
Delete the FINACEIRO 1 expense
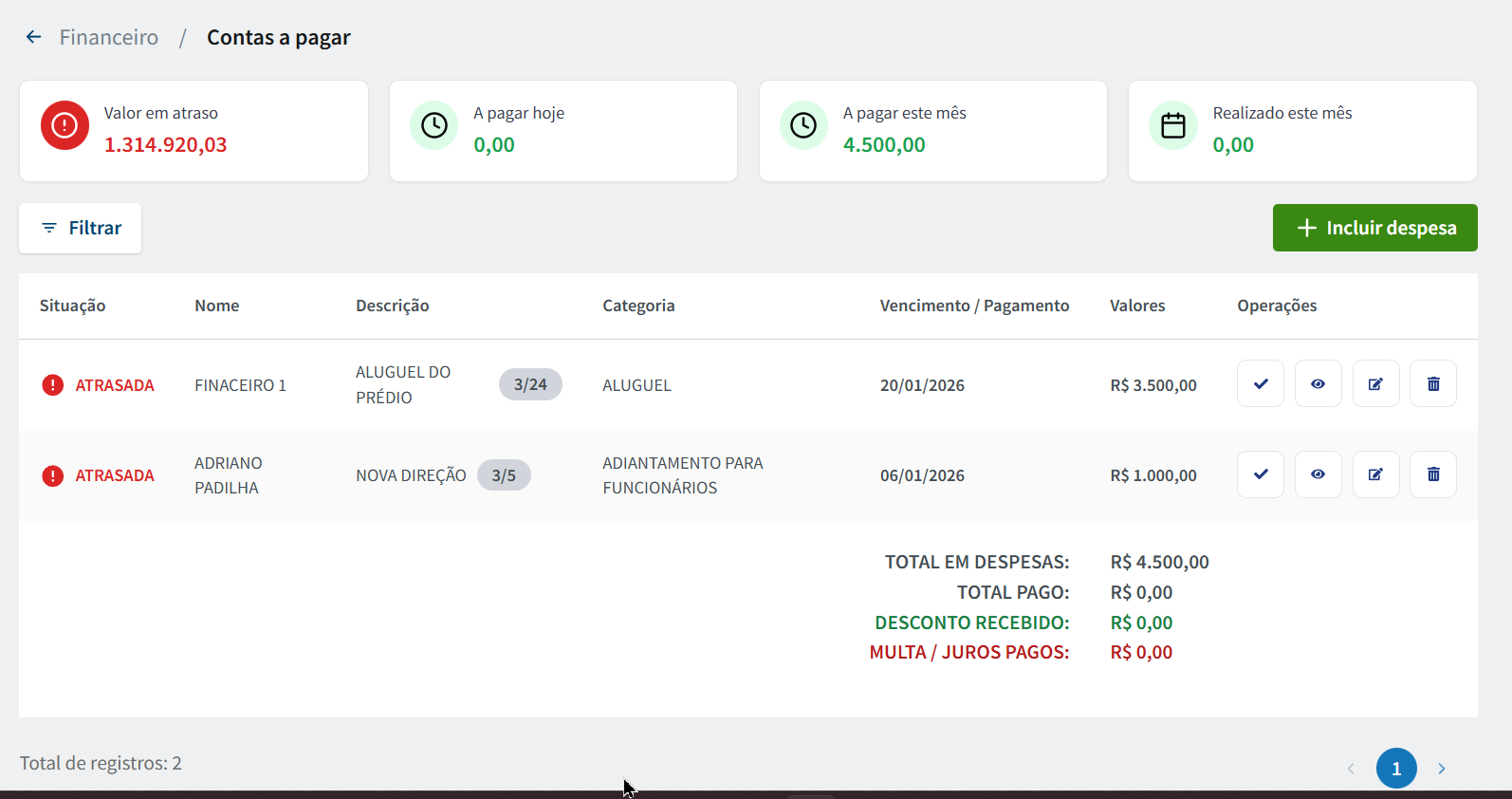tap(1433, 384)
